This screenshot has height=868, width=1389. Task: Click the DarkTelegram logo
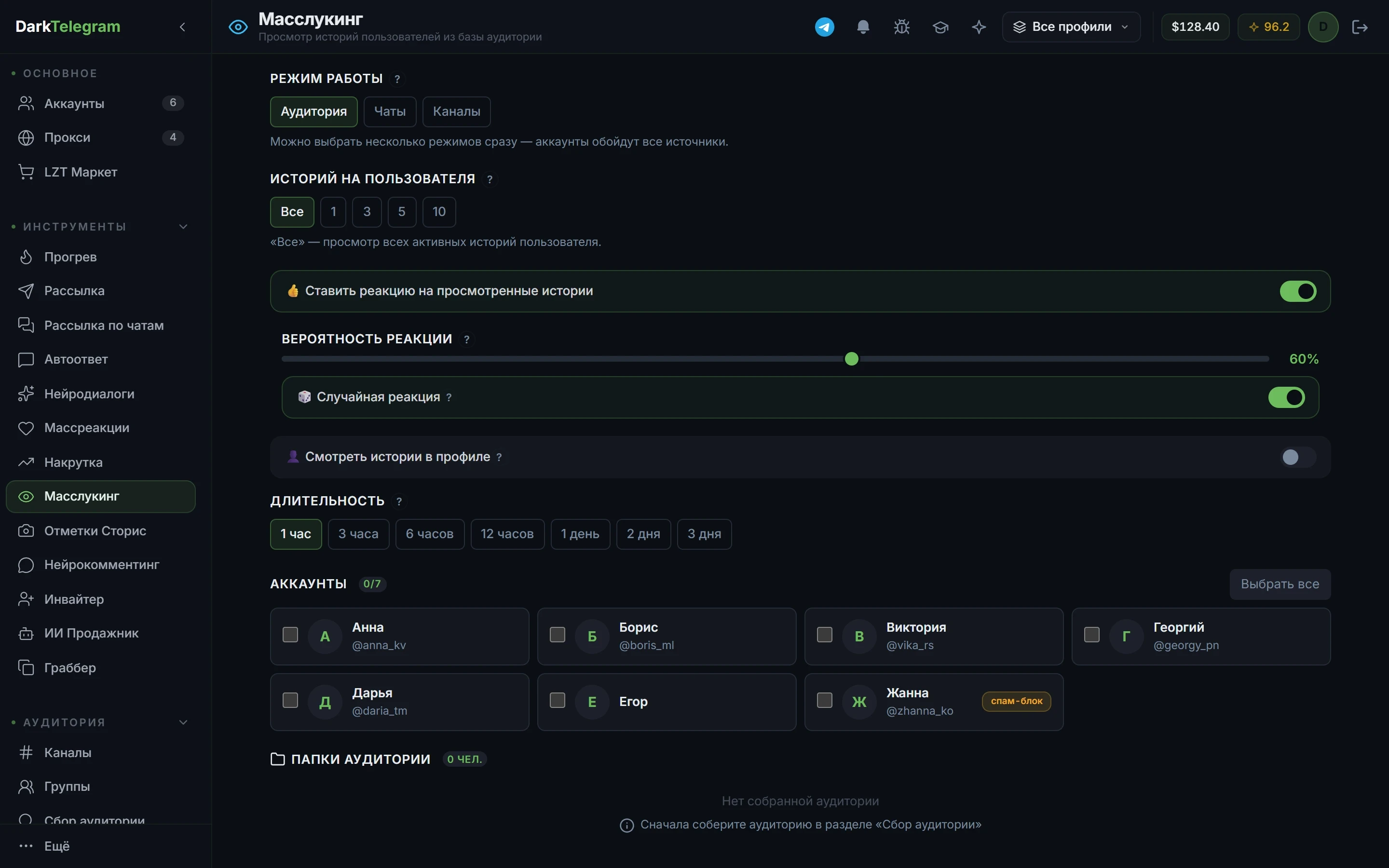click(x=68, y=27)
